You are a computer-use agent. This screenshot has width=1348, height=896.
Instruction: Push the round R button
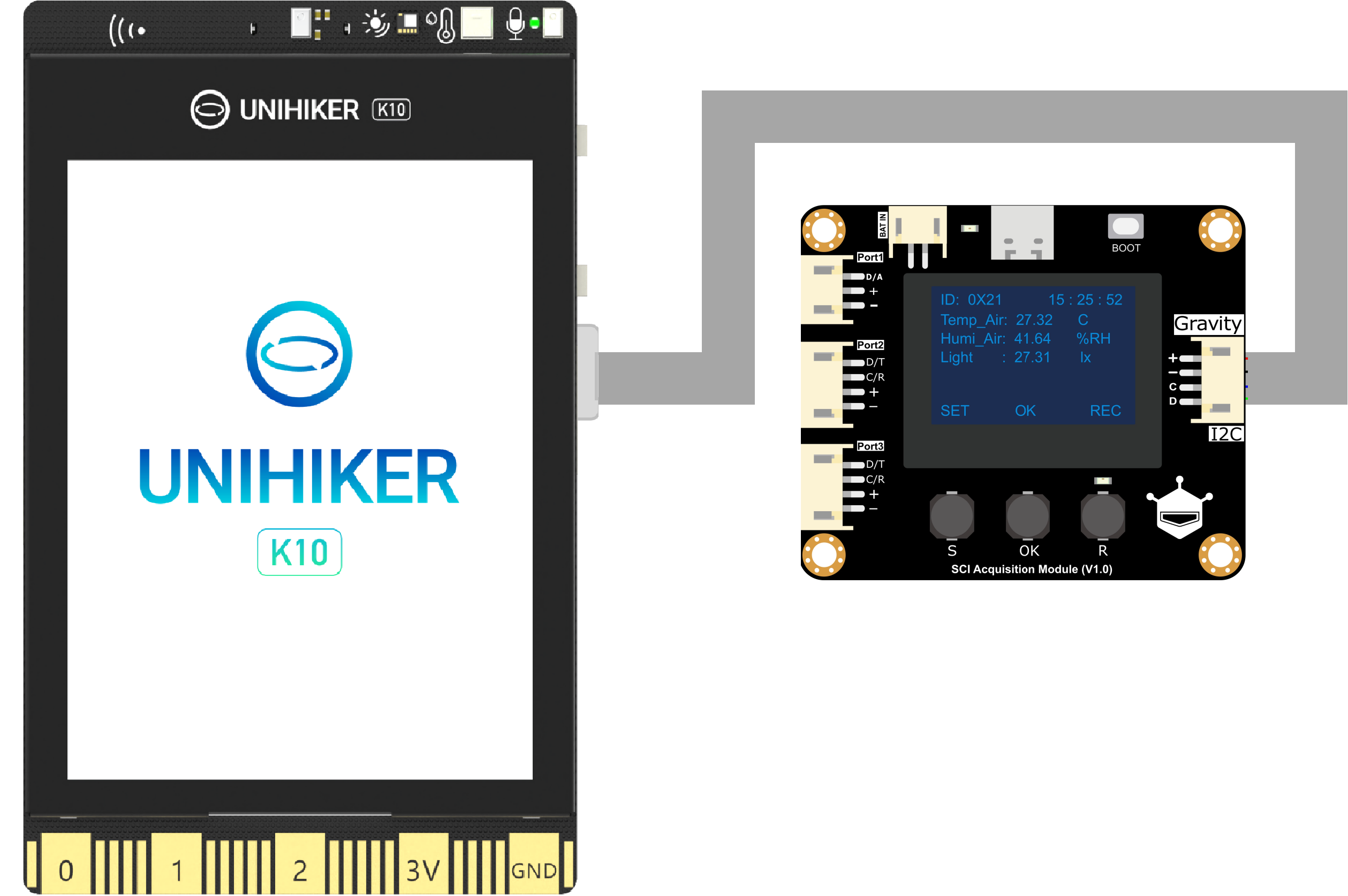1103,515
